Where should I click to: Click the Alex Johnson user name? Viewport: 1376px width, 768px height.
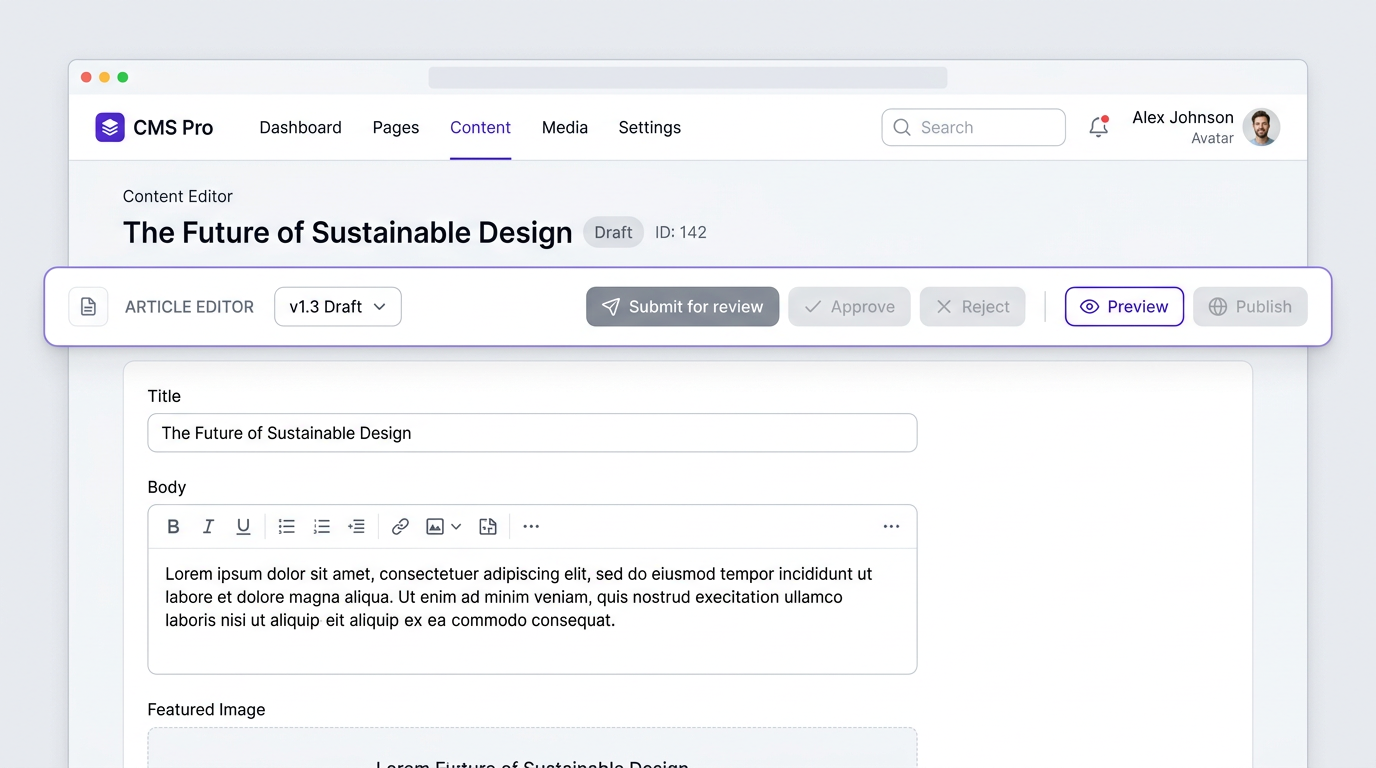coord(1183,117)
